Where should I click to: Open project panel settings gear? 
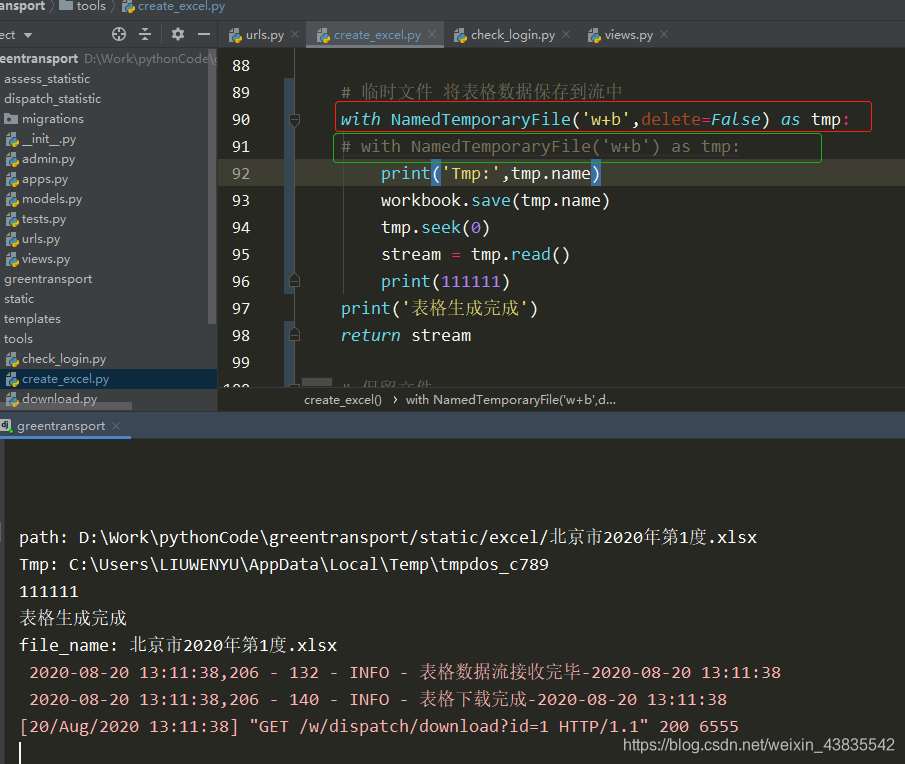pyautogui.click(x=178, y=35)
